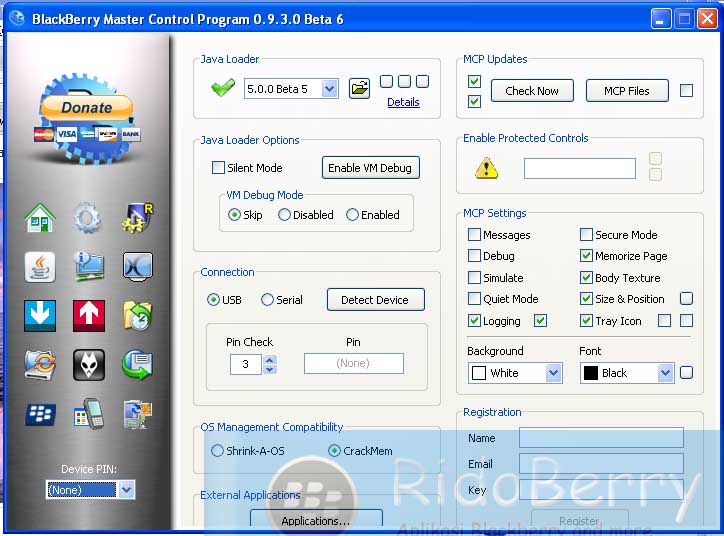Select the CrackMem radio option
This screenshot has width=724, height=536.
334,451
